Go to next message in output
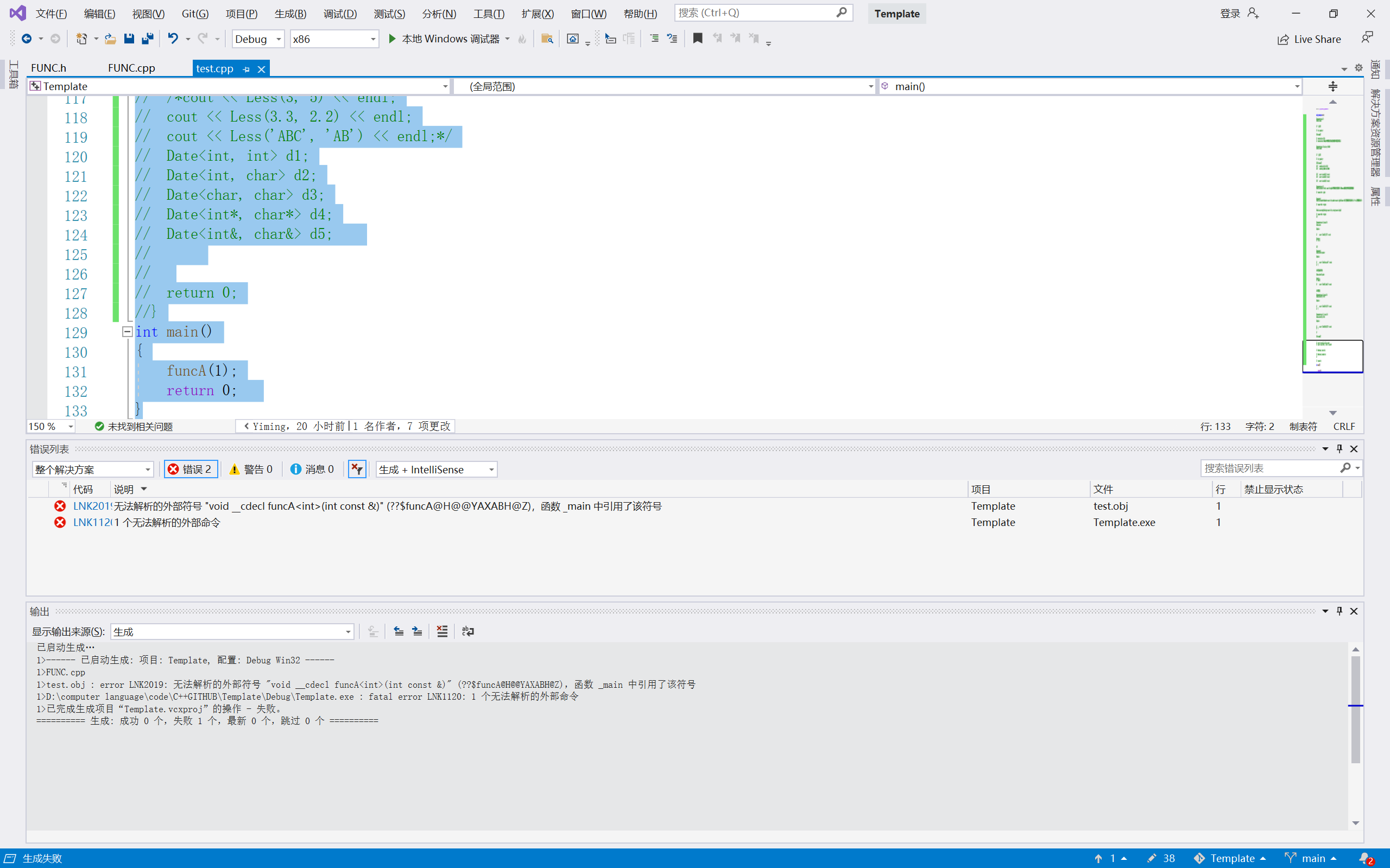Viewport: 1390px width, 868px height. [418, 631]
